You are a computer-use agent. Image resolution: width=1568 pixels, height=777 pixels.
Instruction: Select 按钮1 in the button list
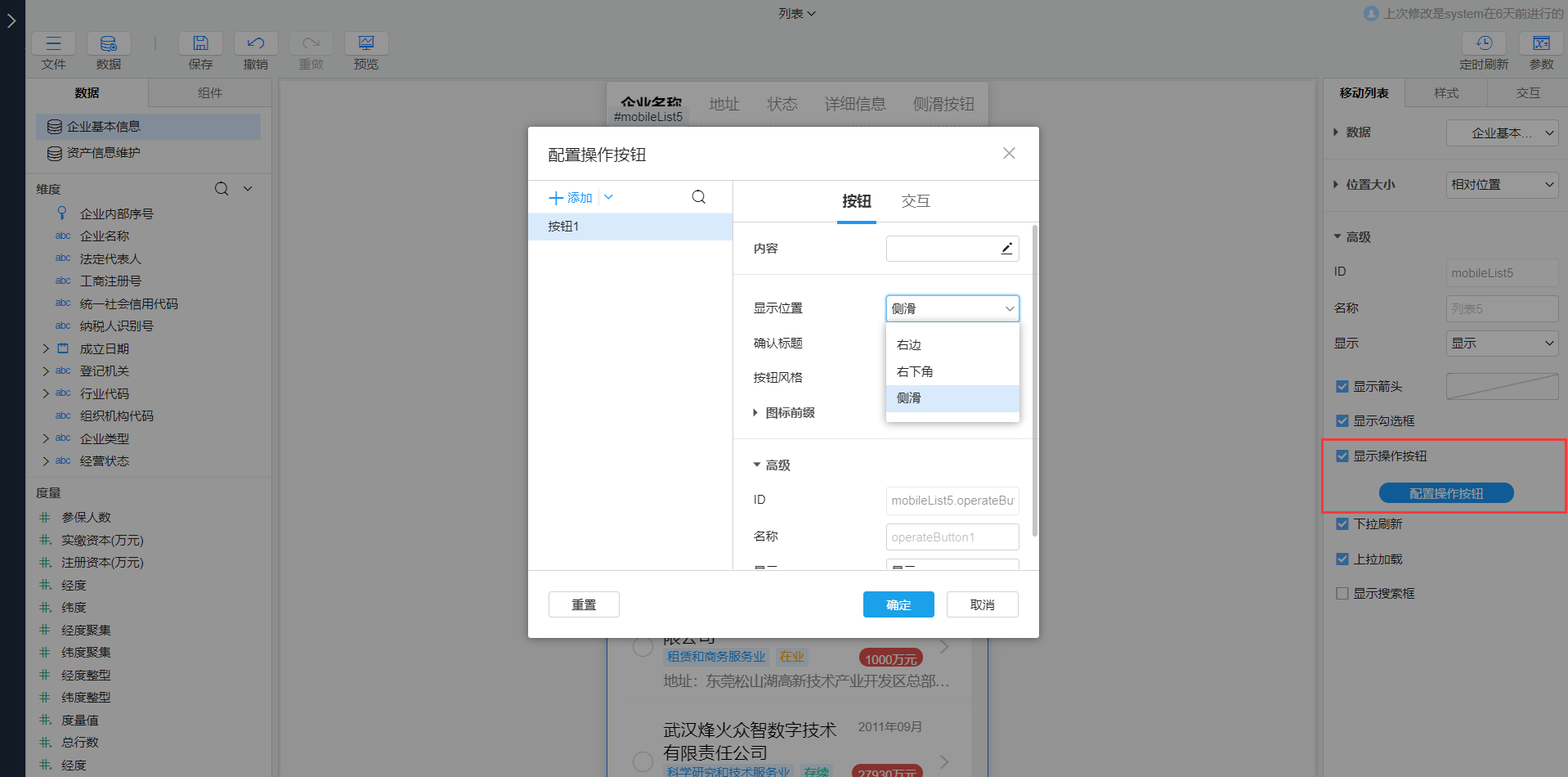[x=563, y=227]
